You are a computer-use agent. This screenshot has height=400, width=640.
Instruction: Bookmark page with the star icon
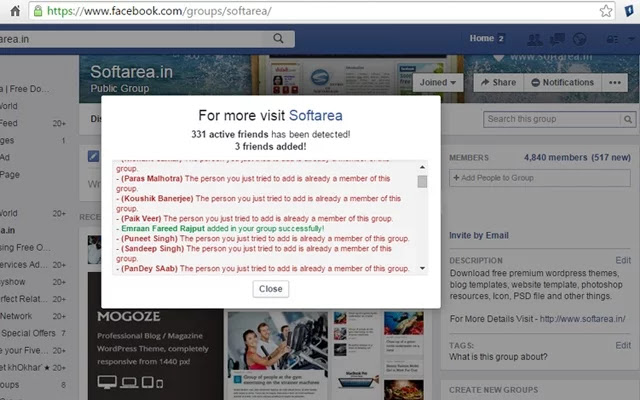tap(606, 11)
